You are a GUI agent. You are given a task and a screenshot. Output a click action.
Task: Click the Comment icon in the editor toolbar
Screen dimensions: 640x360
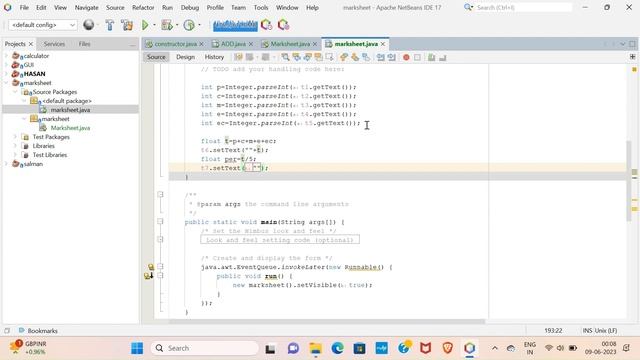point(431,57)
